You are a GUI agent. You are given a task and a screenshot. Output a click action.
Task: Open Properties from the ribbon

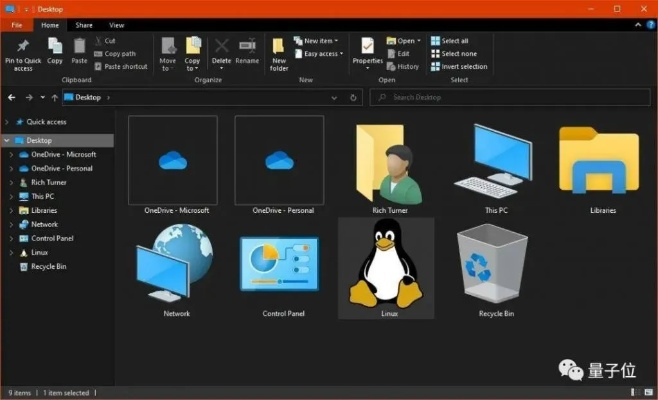(367, 47)
